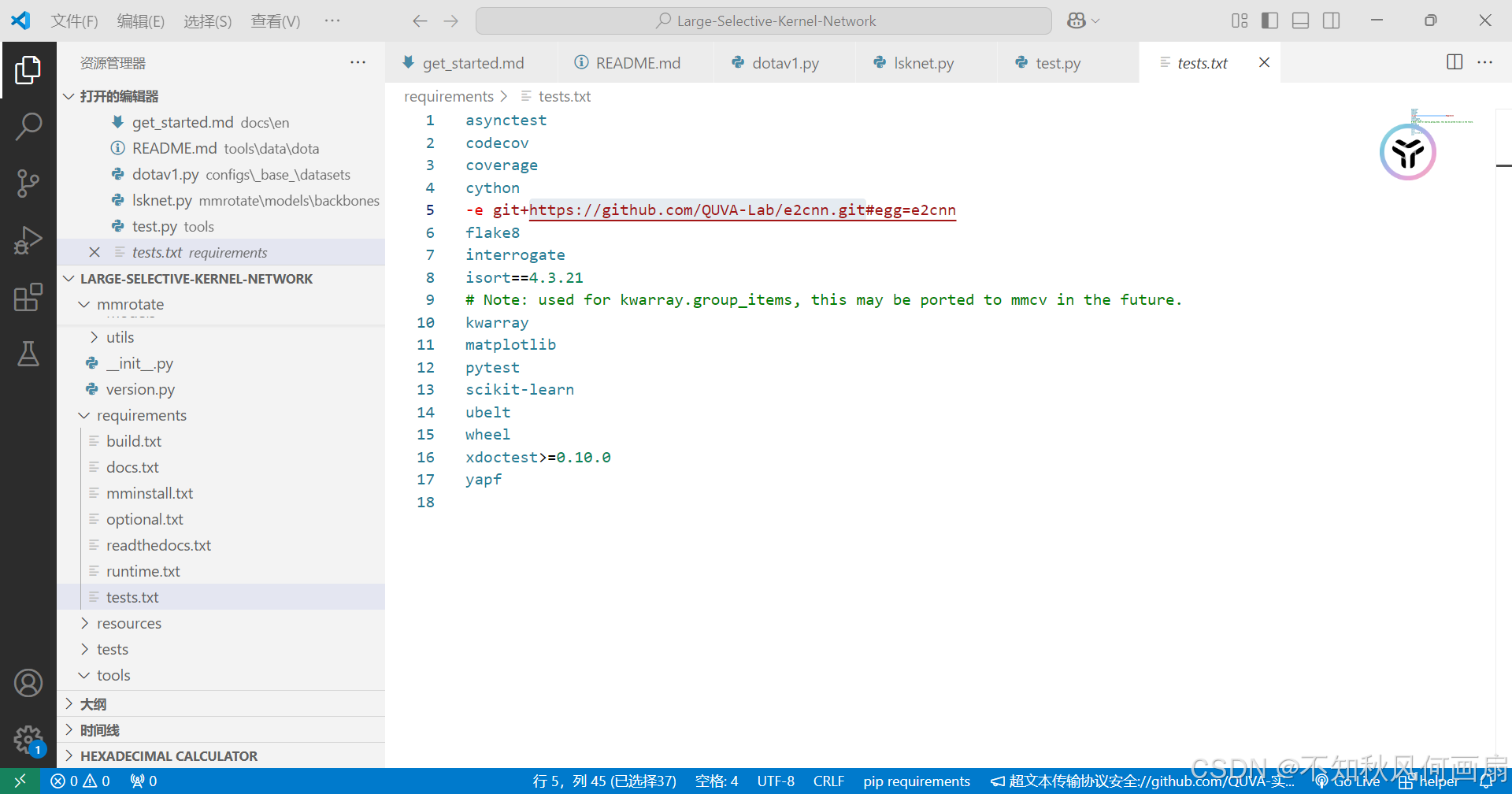Switch to the dotav1.py tab

coord(784,62)
